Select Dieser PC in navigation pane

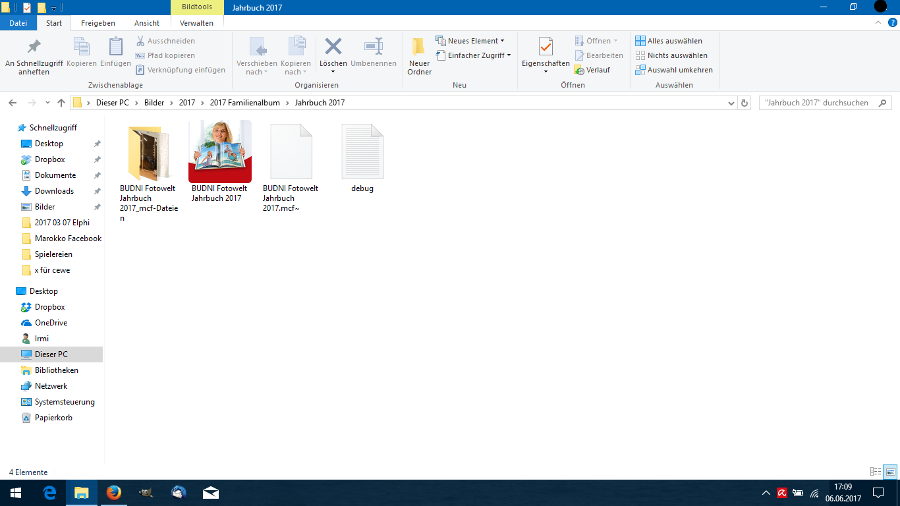tap(51, 354)
